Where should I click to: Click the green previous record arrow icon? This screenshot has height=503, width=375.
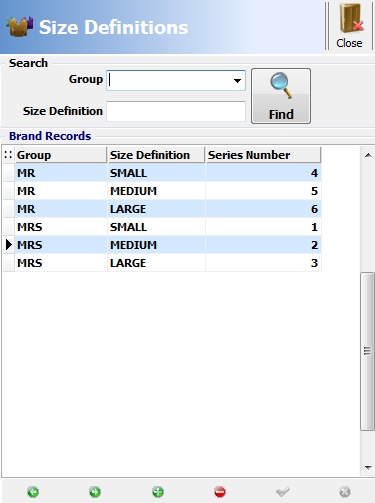coord(33,492)
